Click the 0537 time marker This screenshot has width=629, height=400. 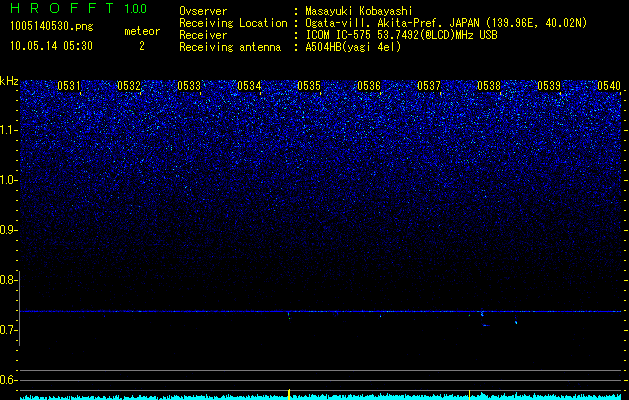[x=429, y=86]
